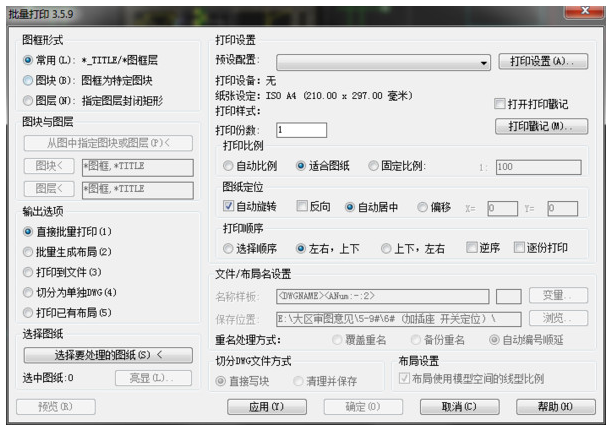Click the 打印份数 copies field
The image size is (616, 426).
[302, 130]
